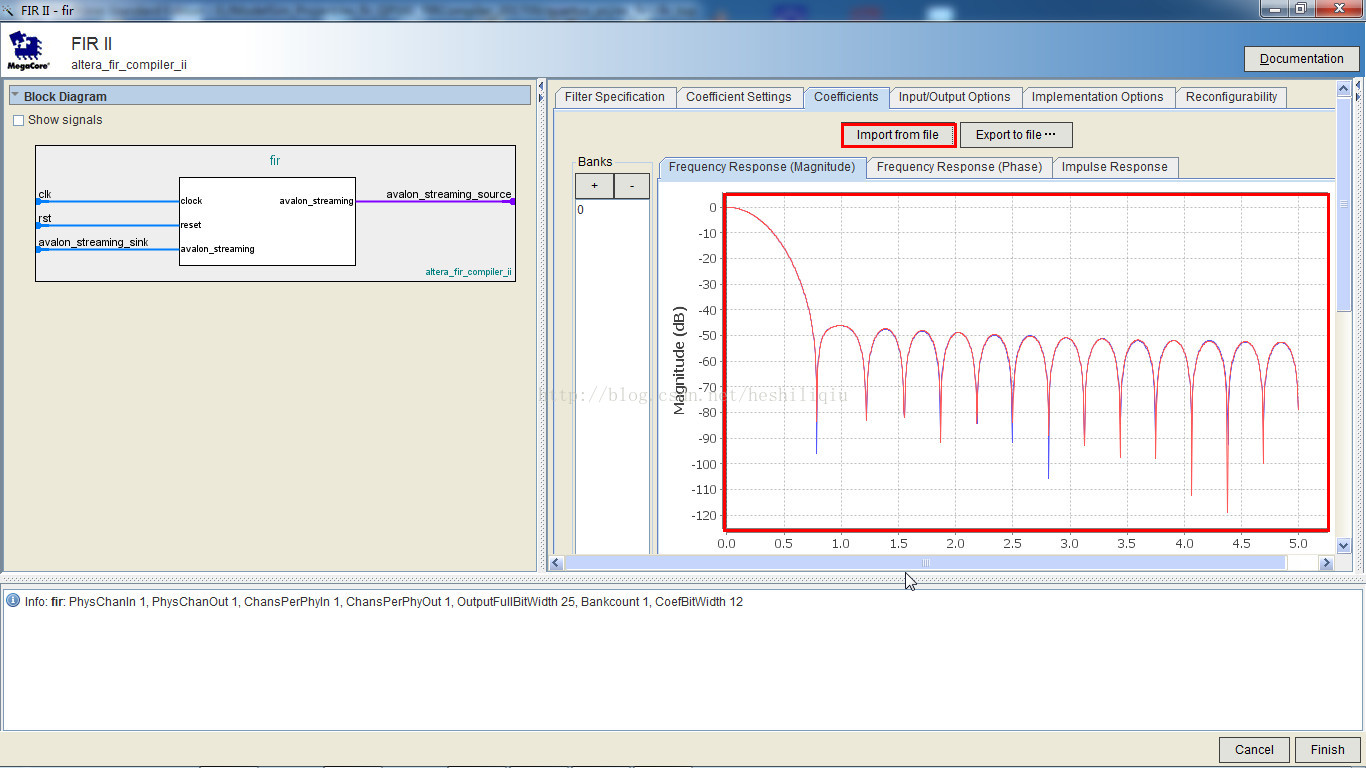The image size is (1366, 768).
Task: Click the FIR II window title icon
Action: [x=10, y=10]
